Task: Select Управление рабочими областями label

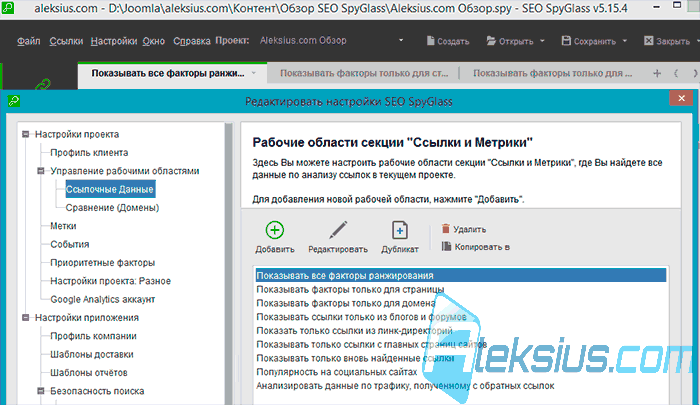Action: pos(125,171)
